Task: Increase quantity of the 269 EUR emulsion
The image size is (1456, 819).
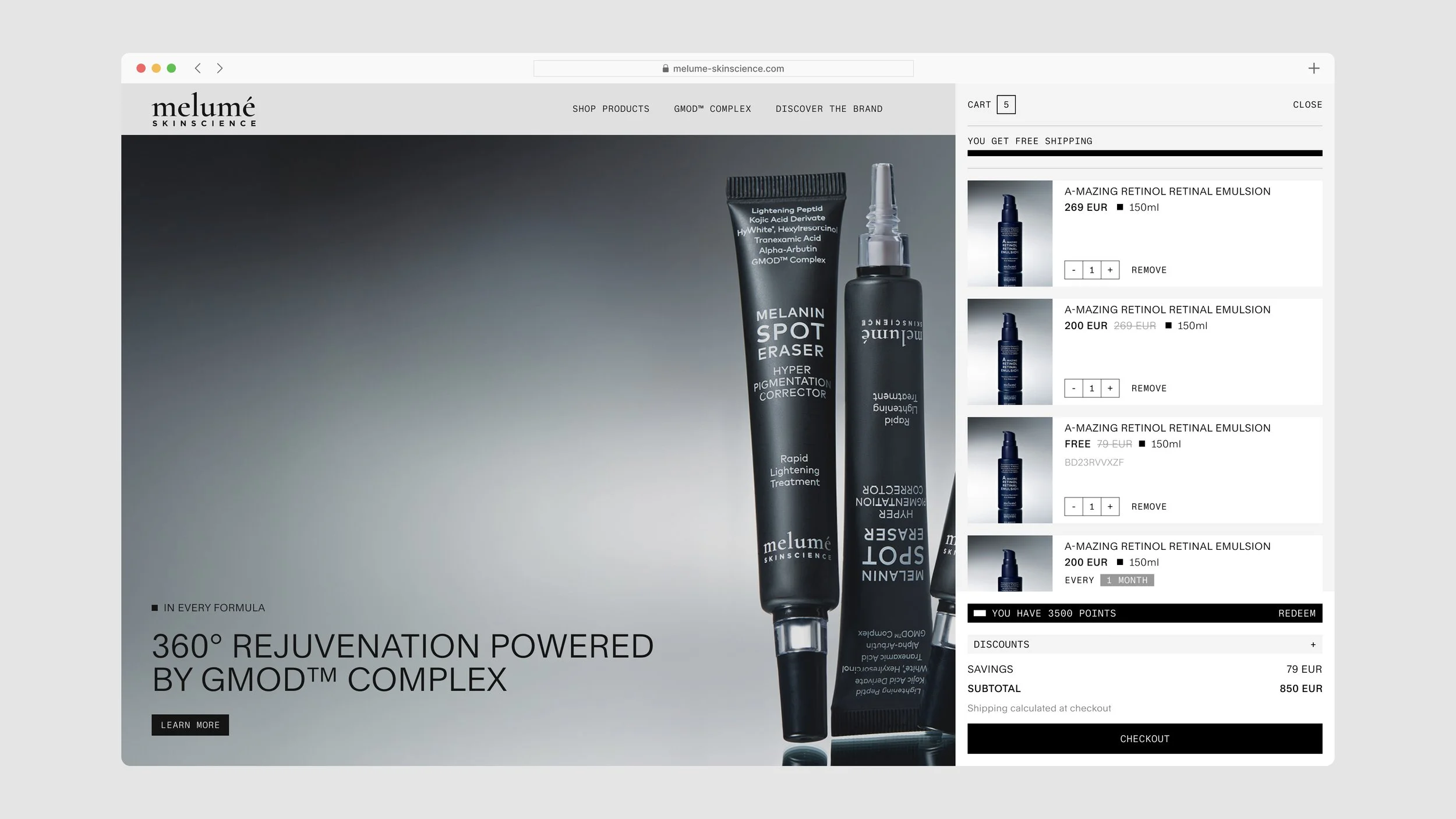Action: click(x=1110, y=270)
